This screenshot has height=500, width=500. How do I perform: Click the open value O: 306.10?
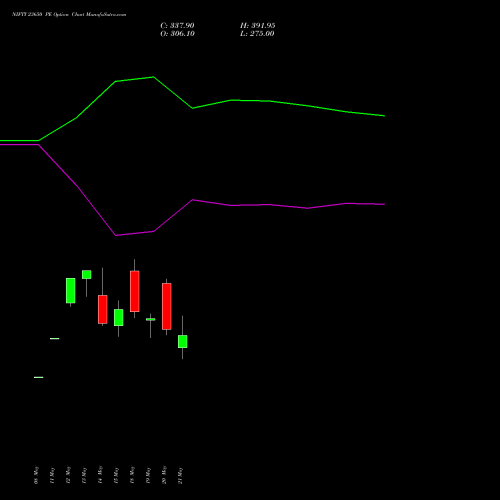(177, 34)
